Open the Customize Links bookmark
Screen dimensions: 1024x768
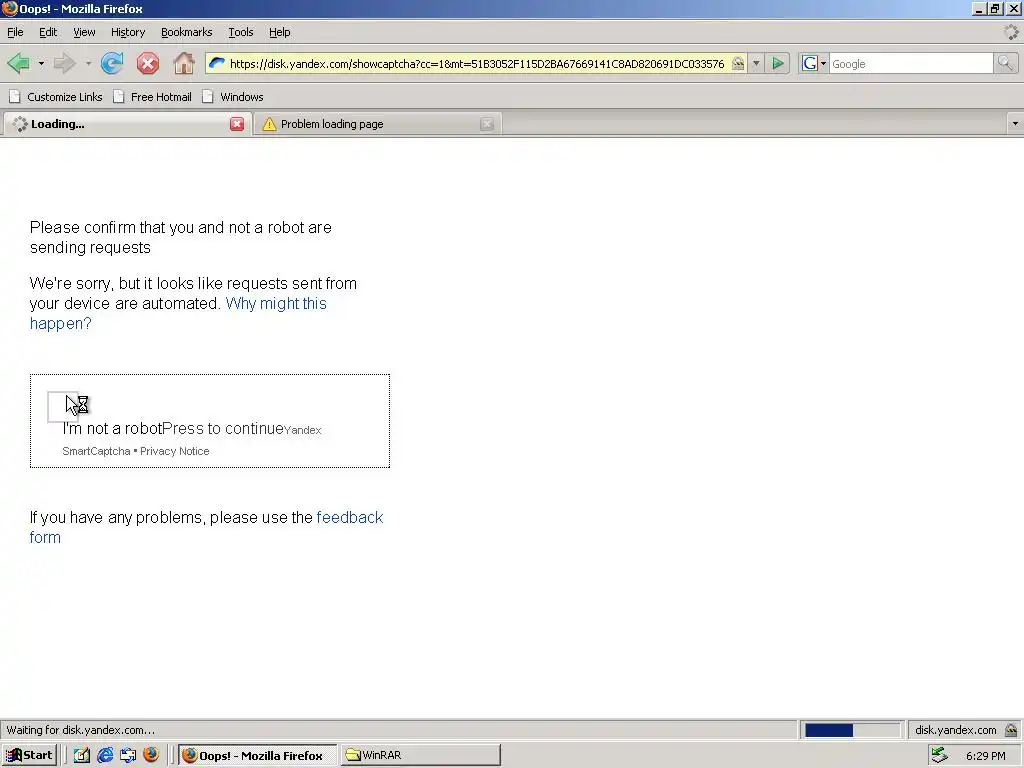click(56, 97)
